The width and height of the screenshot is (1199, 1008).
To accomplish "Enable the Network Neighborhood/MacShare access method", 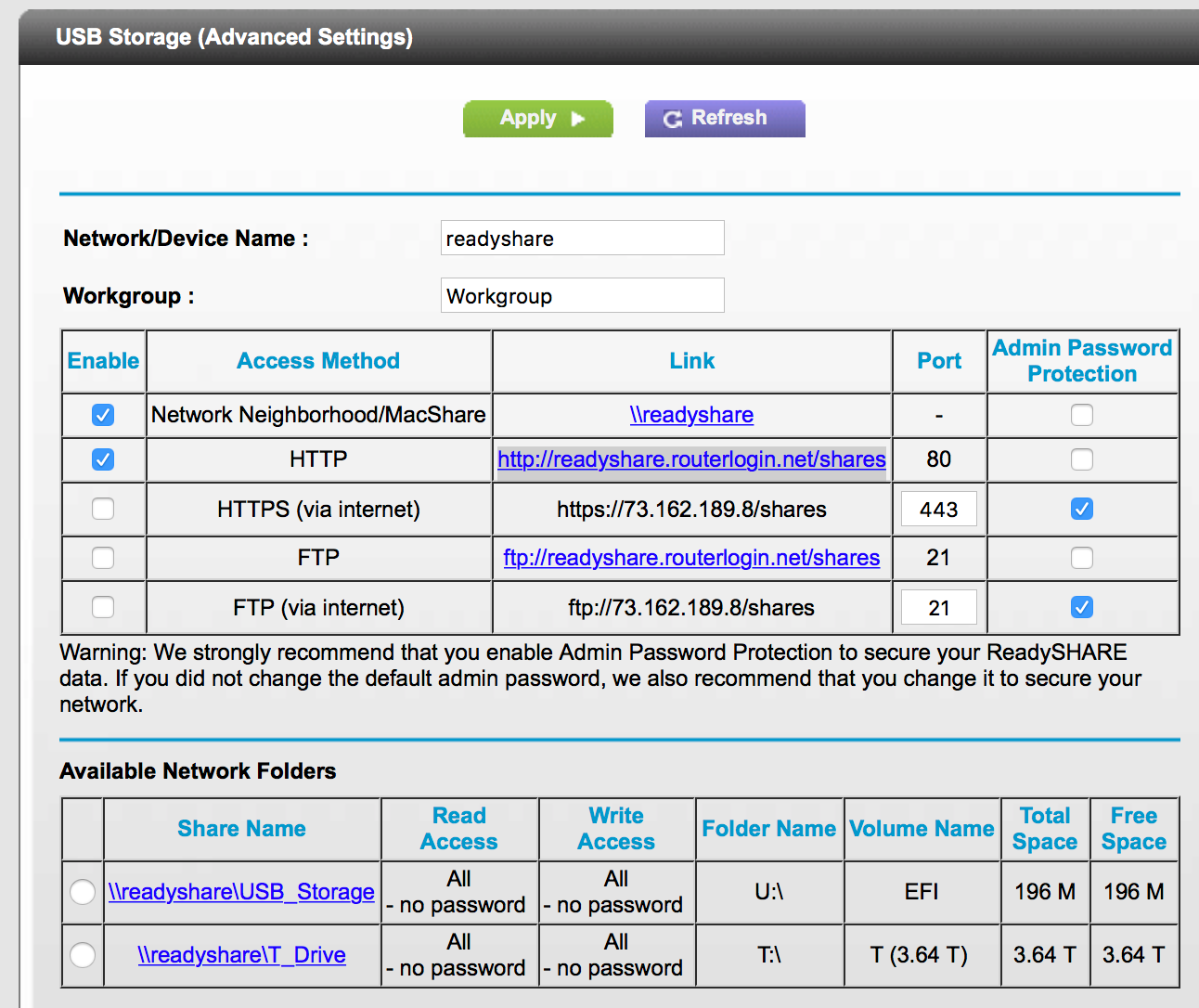I will pos(102,415).
